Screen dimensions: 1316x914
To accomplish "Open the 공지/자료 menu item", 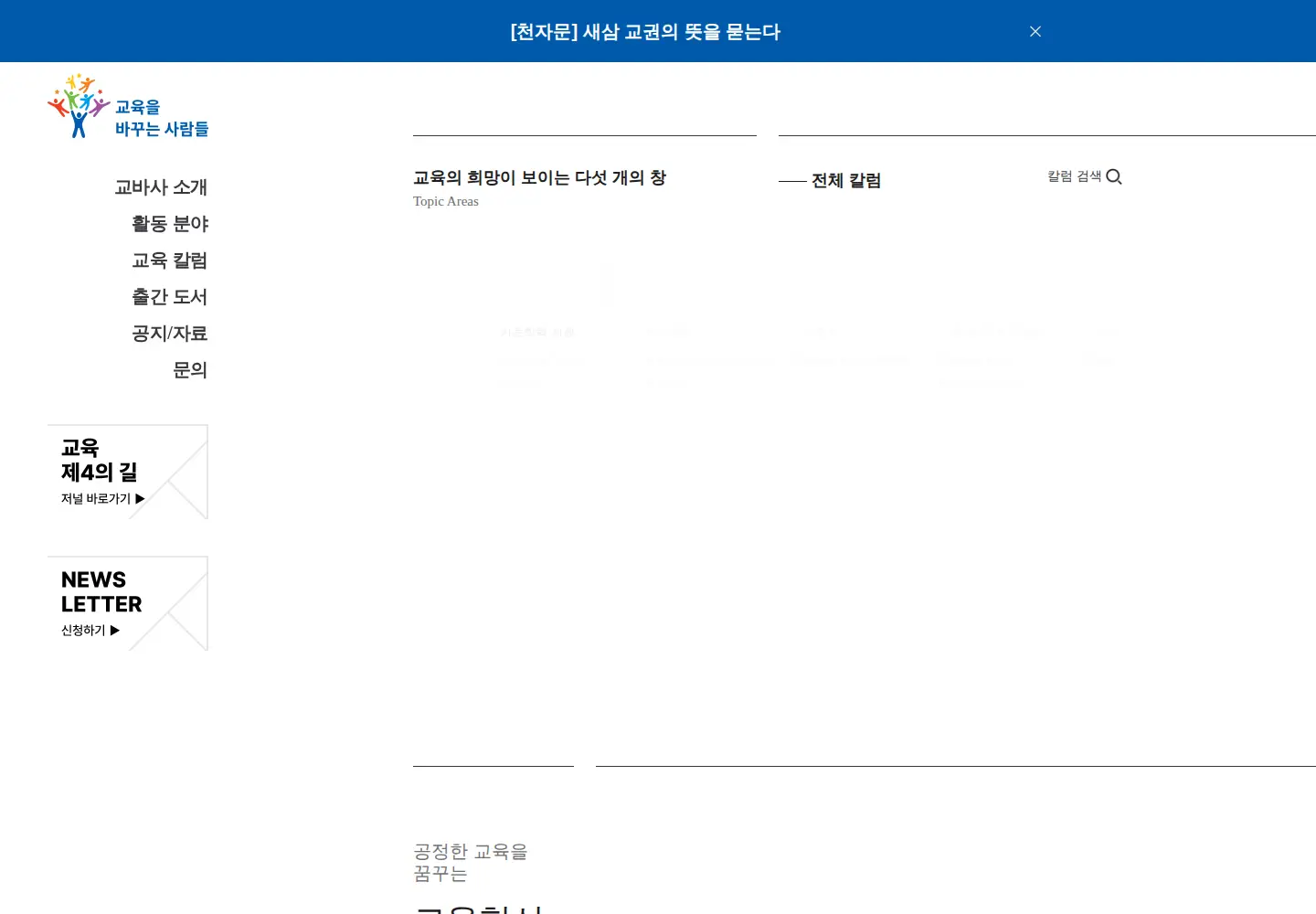I will coord(170,334).
